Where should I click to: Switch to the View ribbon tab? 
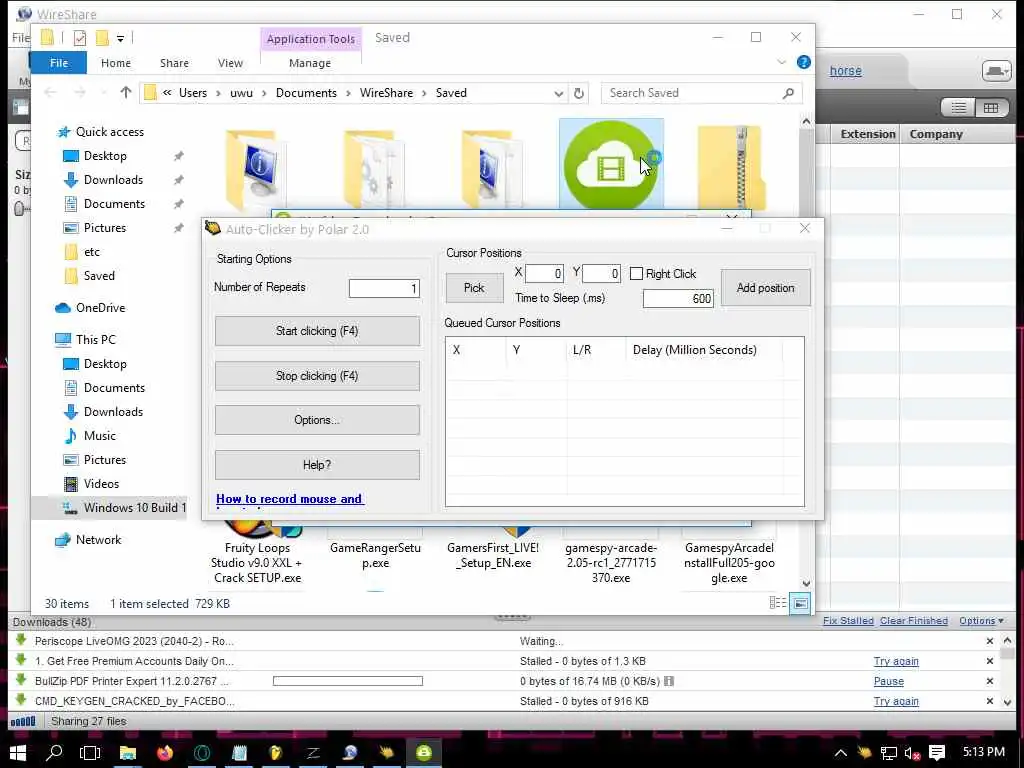coord(230,63)
